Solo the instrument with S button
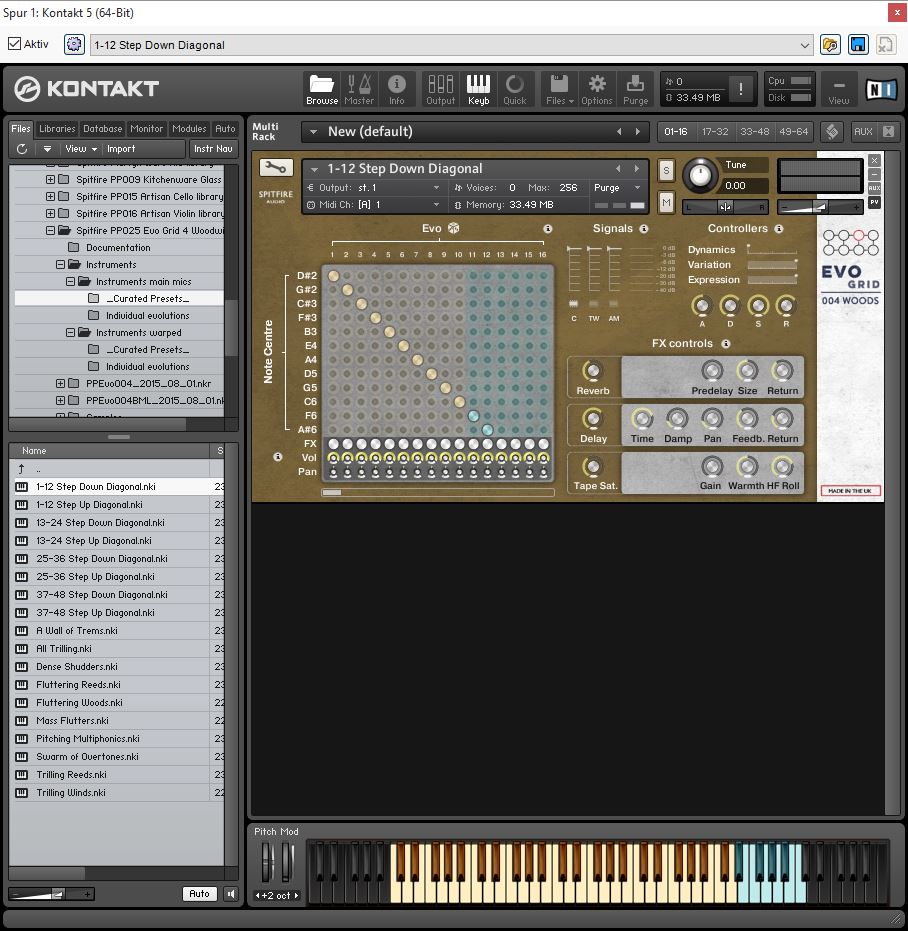The image size is (908, 931). point(666,171)
